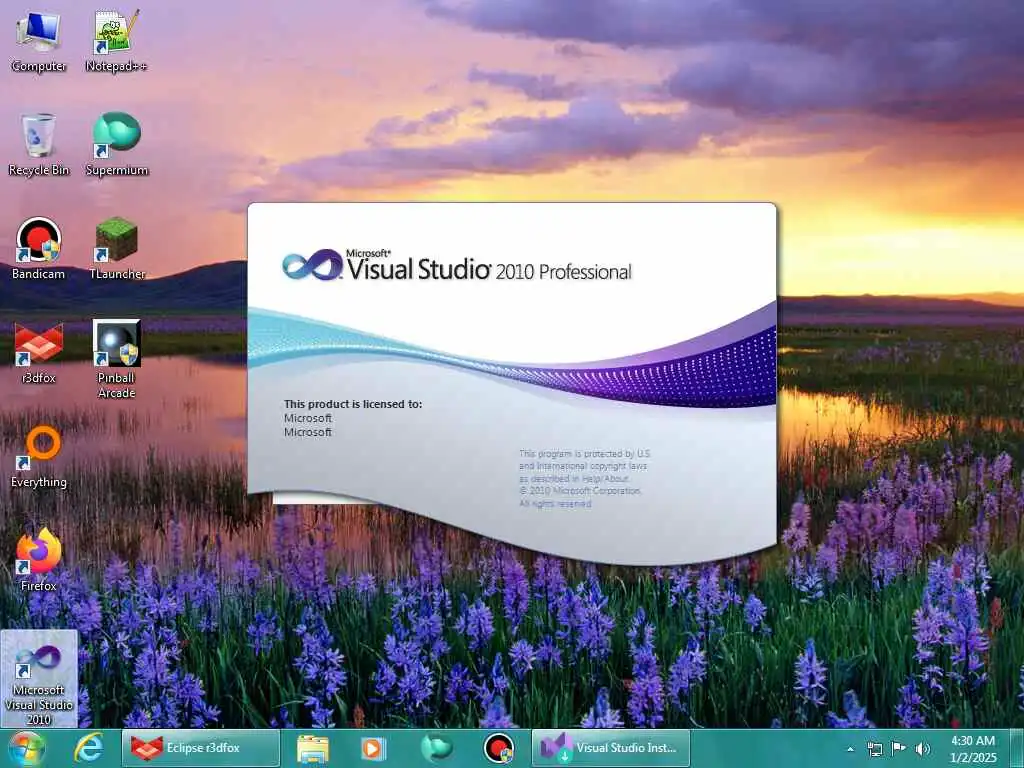Open Windows Explorer from the taskbar
1024x768 pixels.
(x=313, y=748)
